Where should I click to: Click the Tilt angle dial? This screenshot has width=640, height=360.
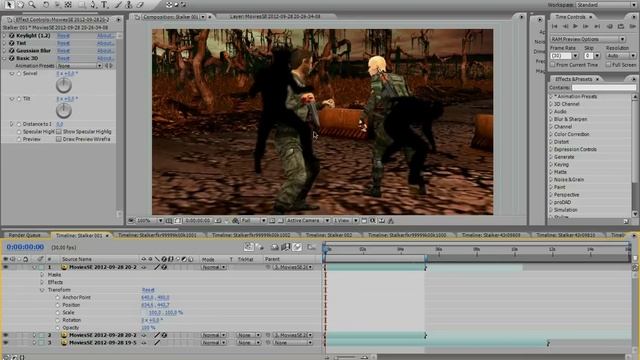(x=63, y=110)
